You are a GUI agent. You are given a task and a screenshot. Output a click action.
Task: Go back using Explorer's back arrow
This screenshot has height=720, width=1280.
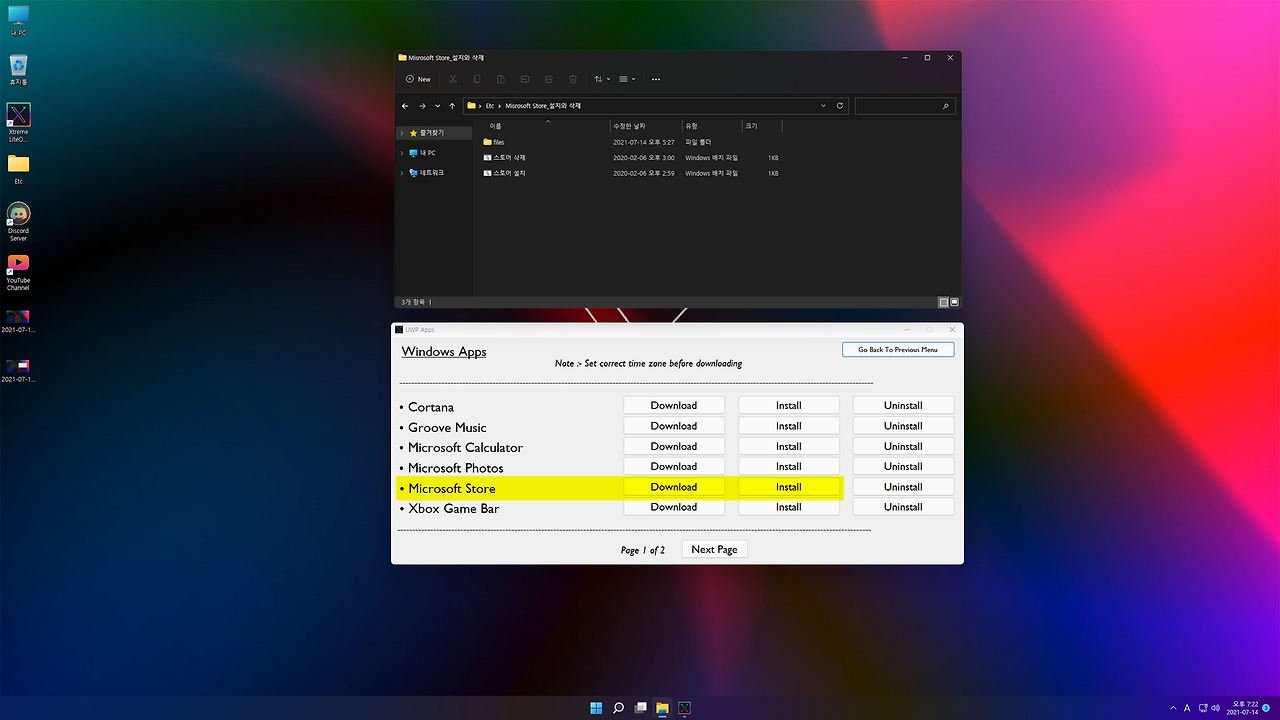(405, 105)
